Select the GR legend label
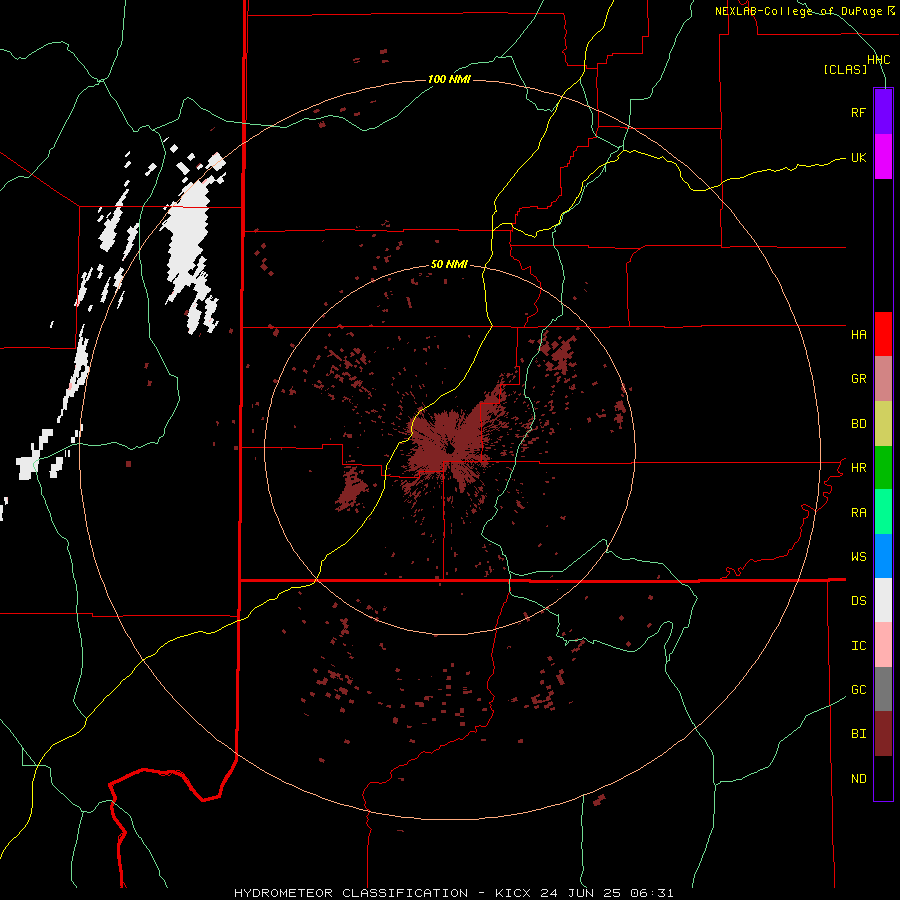Image resolution: width=900 pixels, height=900 pixels. pyautogui.click(x=858, y=379)
